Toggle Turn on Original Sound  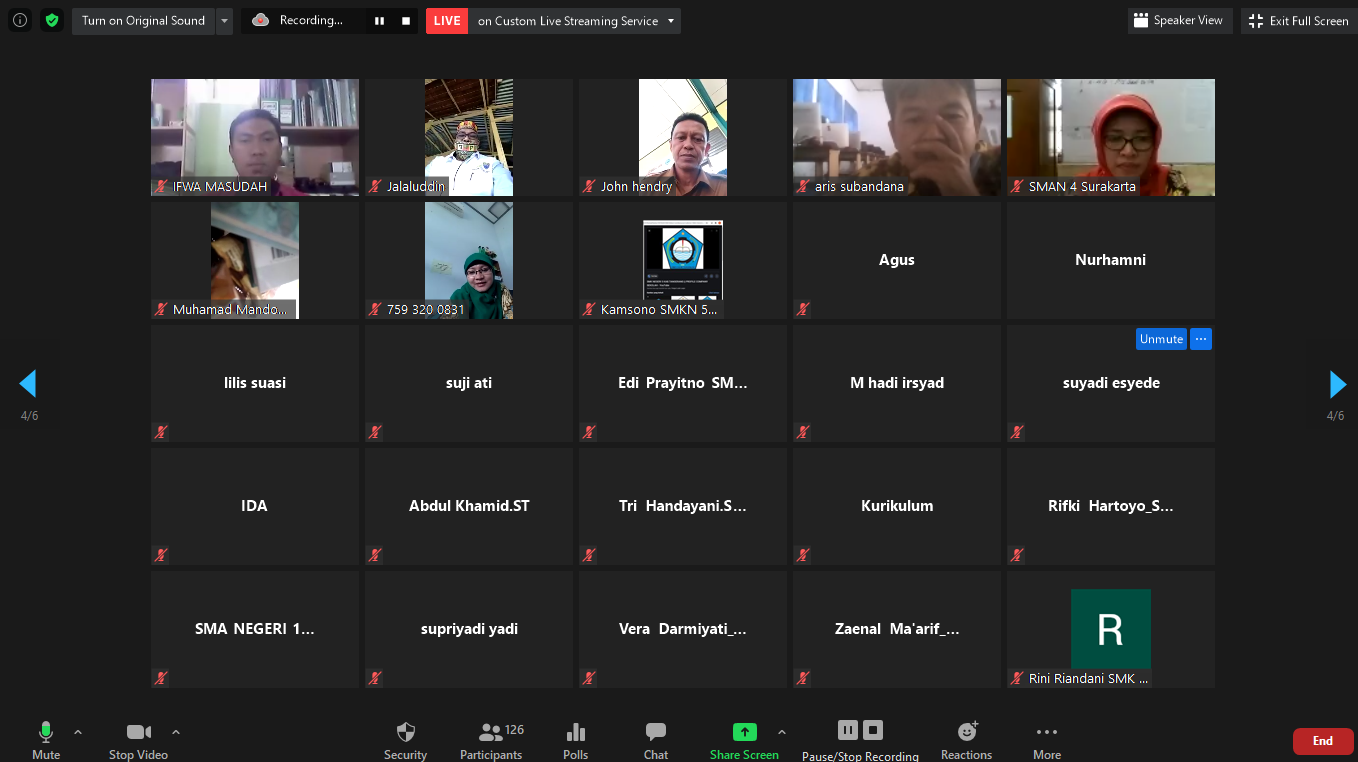[143, 21]
